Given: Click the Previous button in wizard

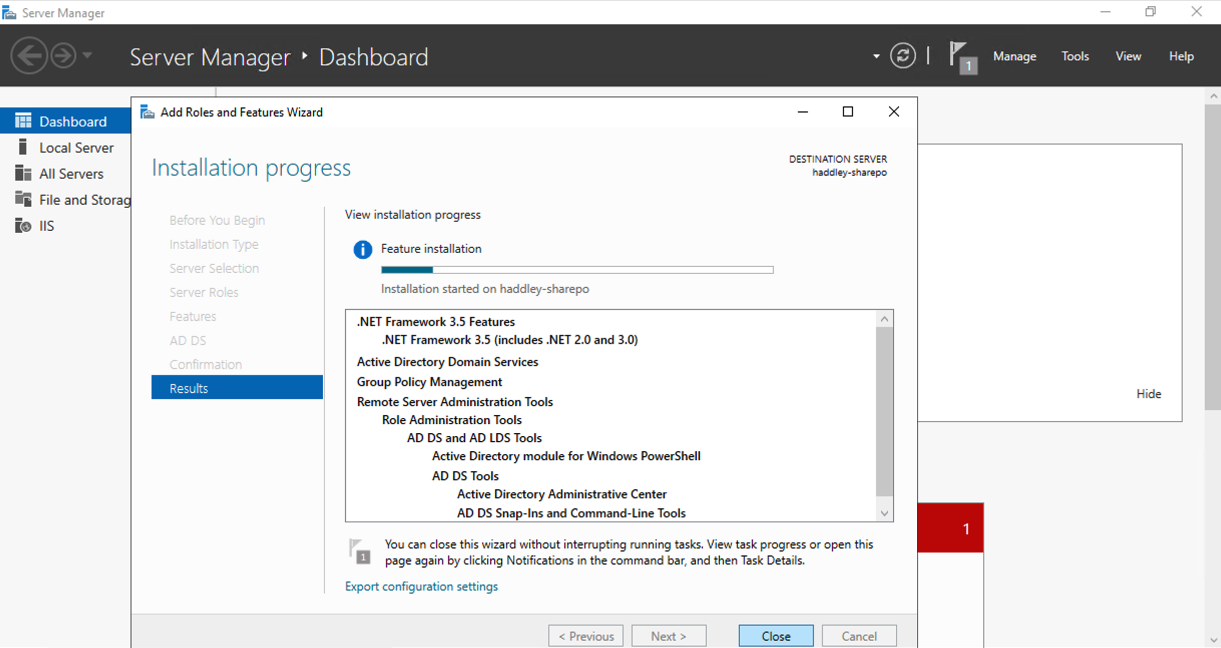Looking at the screenshot, I should [x=586, y=636].
